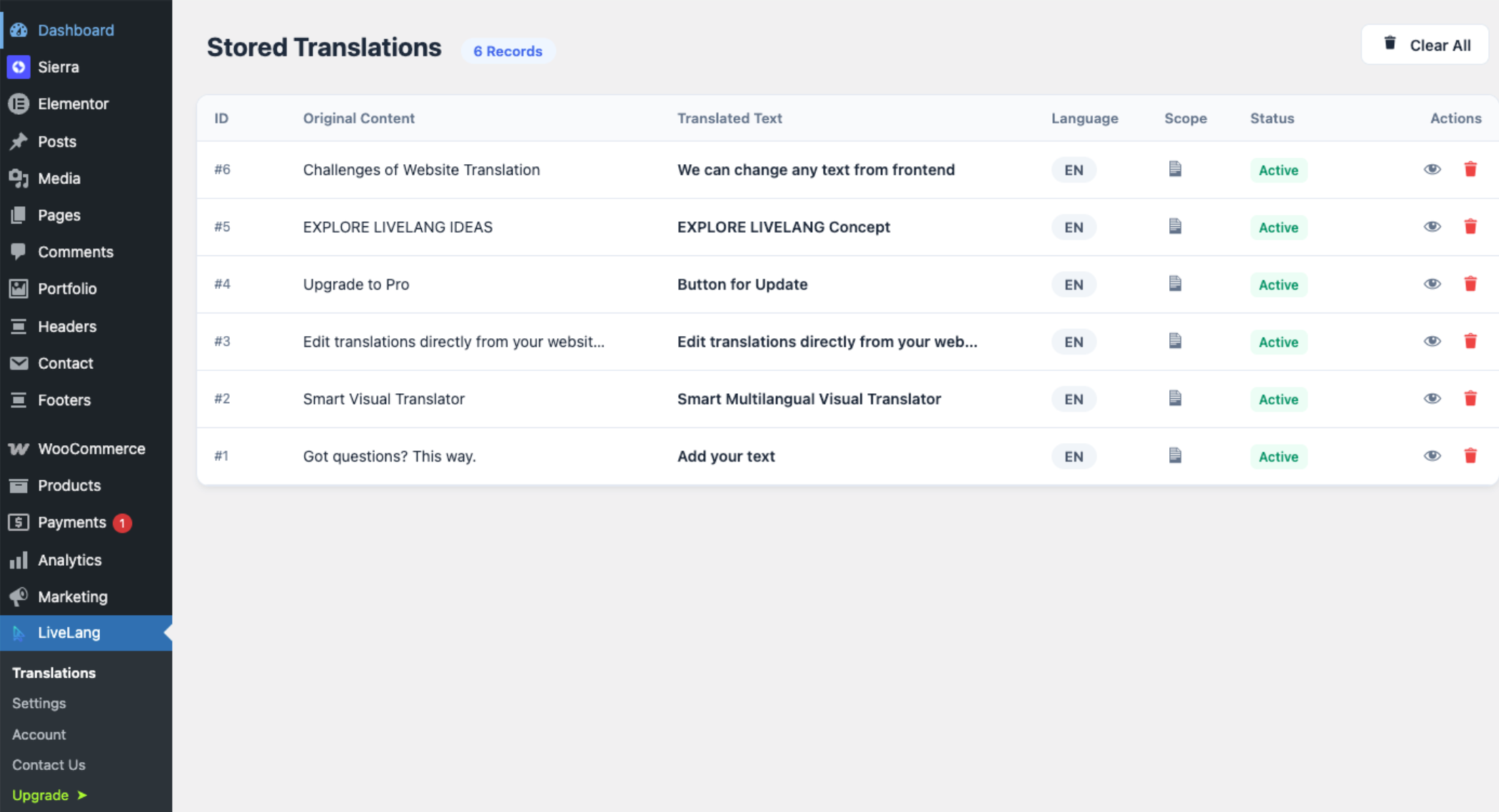
Task: Click the Active status badge for #6
Action: coord(1278,170)
